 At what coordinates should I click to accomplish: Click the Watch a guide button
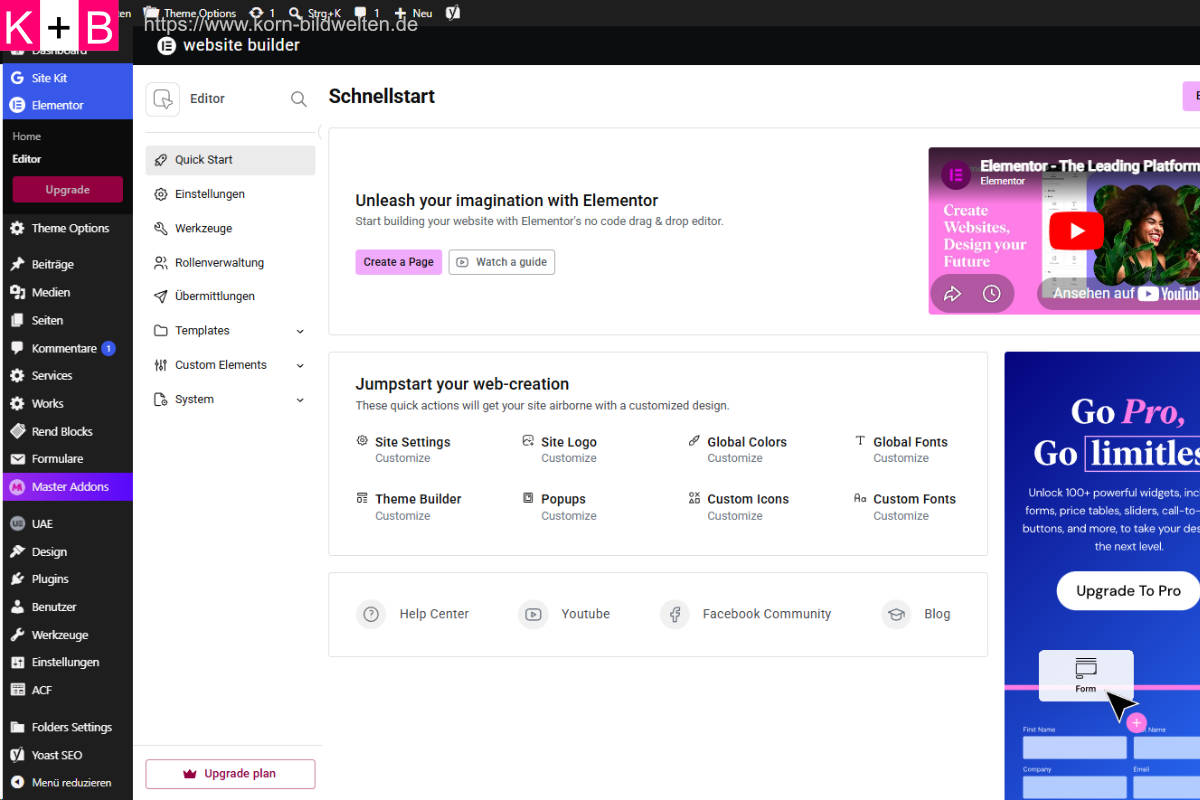tap(501, 262)
